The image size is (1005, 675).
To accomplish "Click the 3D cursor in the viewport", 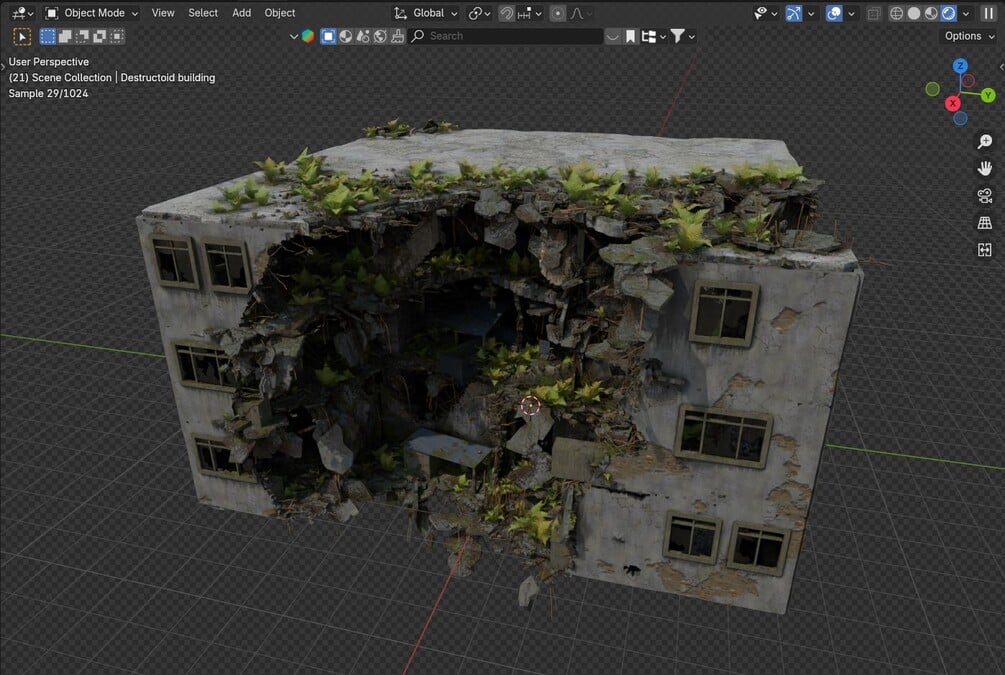I will pyautogui.click(x=530, y=405).
